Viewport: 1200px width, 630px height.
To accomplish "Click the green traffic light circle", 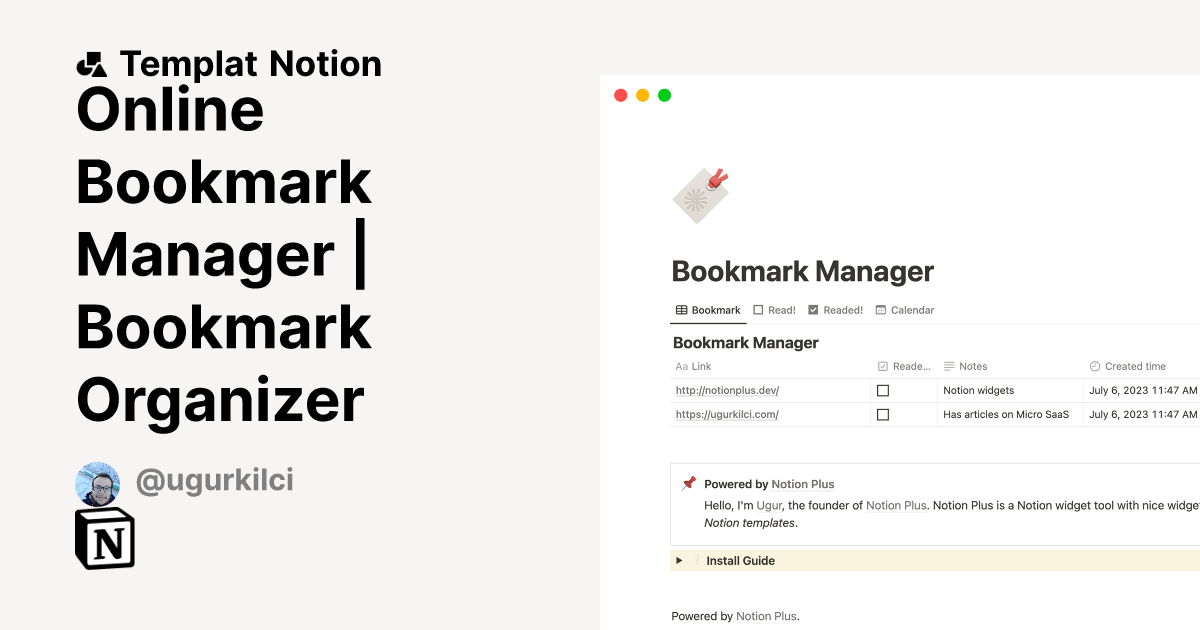I will click(x=663, y=95).
